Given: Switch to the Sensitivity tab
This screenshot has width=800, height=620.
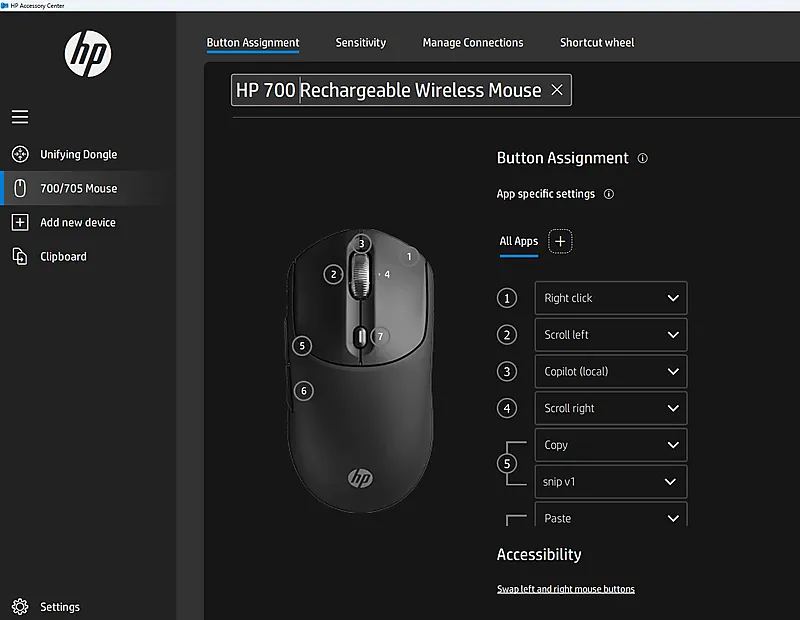Looking at the screenshot, I should tap(361, 43).
